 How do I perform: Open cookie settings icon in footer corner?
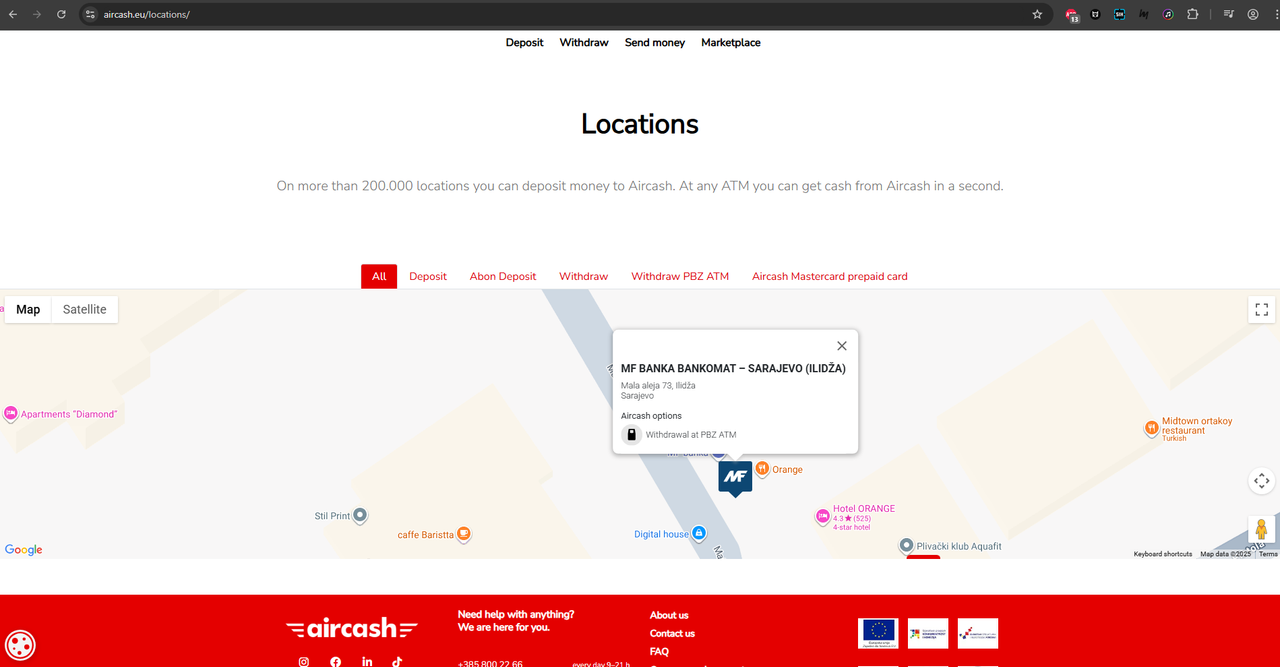pos(20,645)
